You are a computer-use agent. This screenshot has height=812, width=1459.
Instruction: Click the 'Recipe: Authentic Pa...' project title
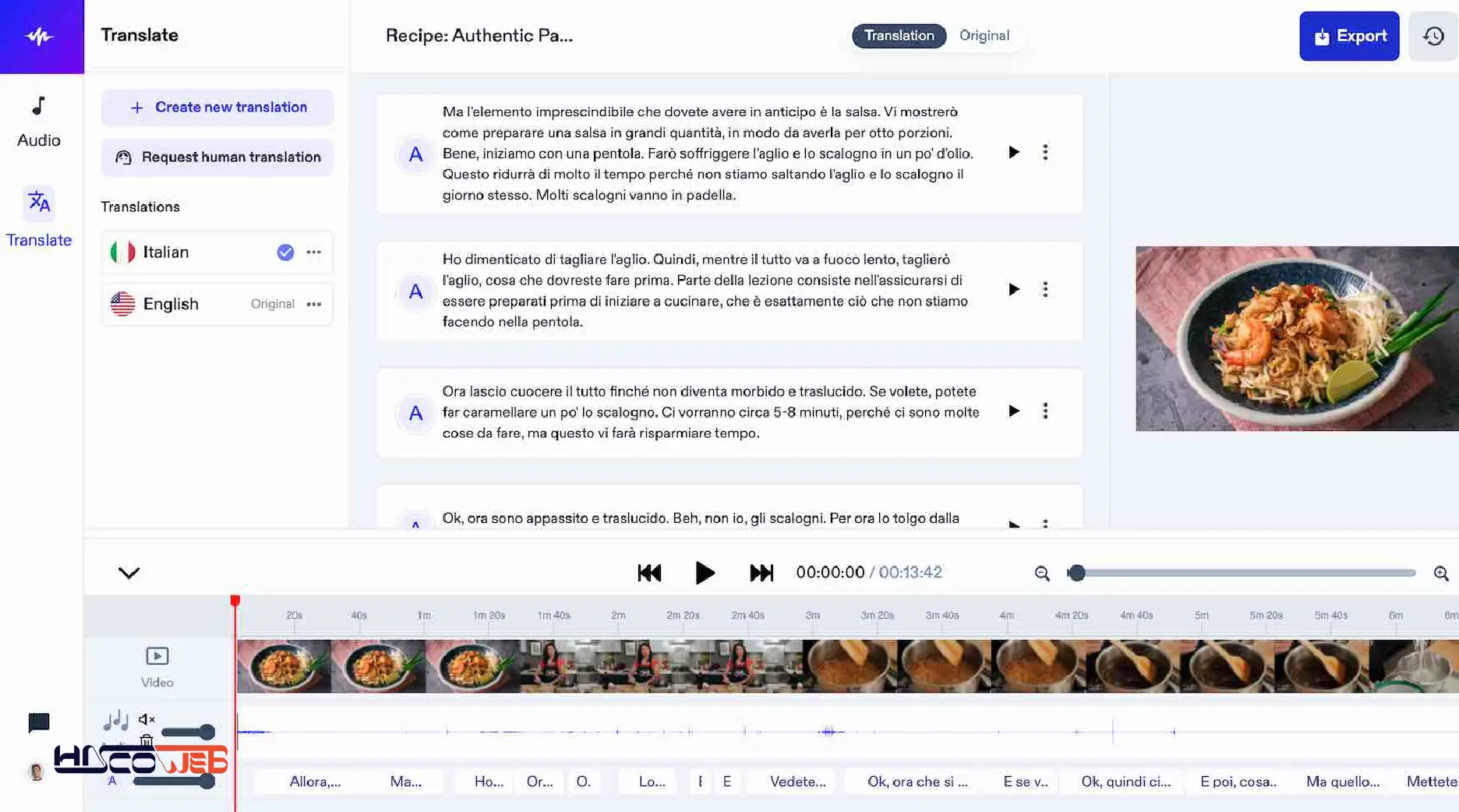coord(479,36)
